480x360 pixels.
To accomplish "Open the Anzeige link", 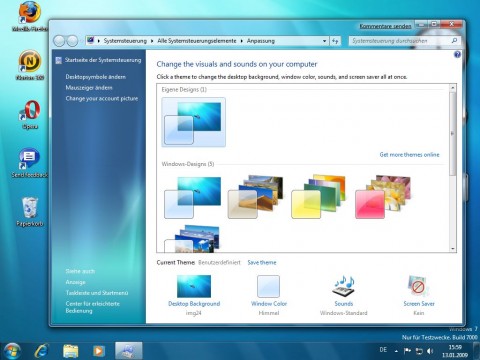I will coord(76,282).
